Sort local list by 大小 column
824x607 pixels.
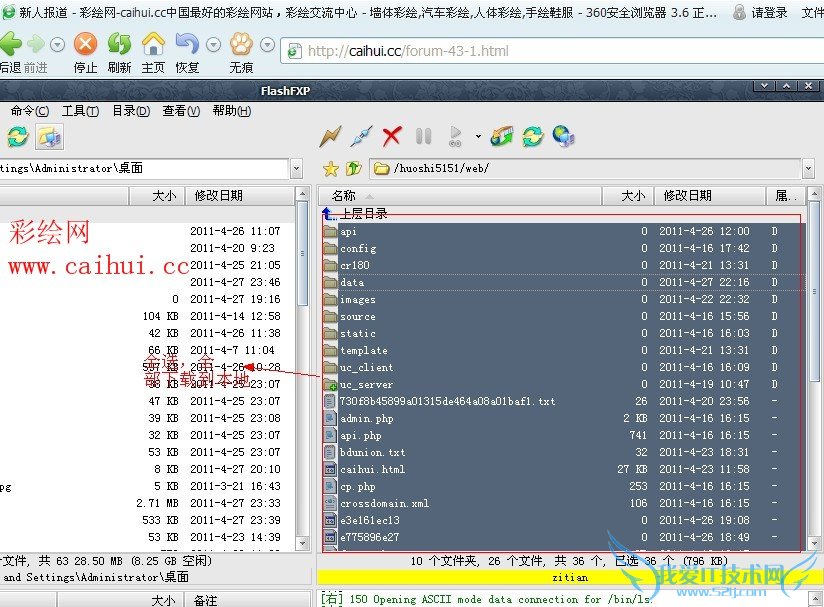coord(157,196)
